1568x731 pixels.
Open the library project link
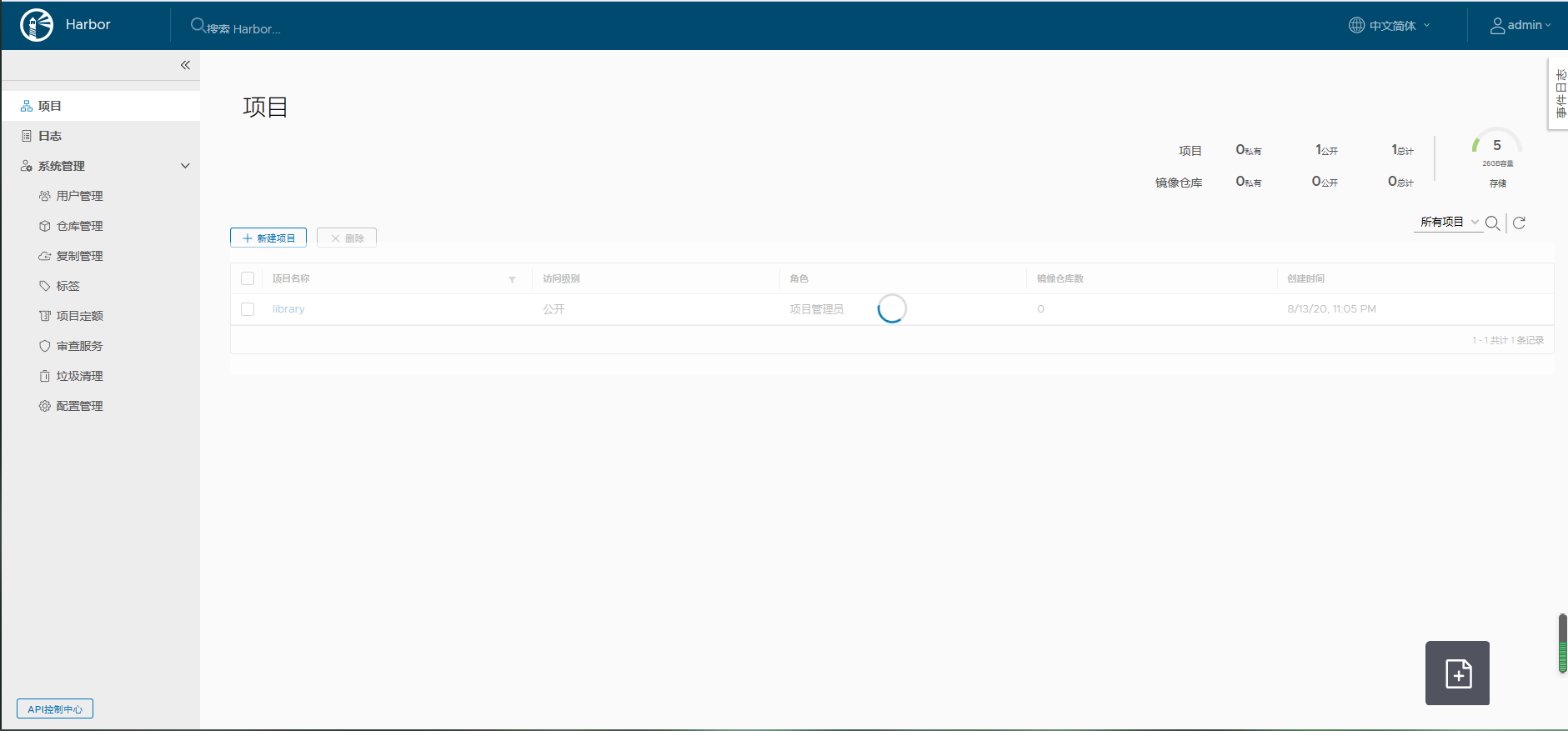(288, 309)
